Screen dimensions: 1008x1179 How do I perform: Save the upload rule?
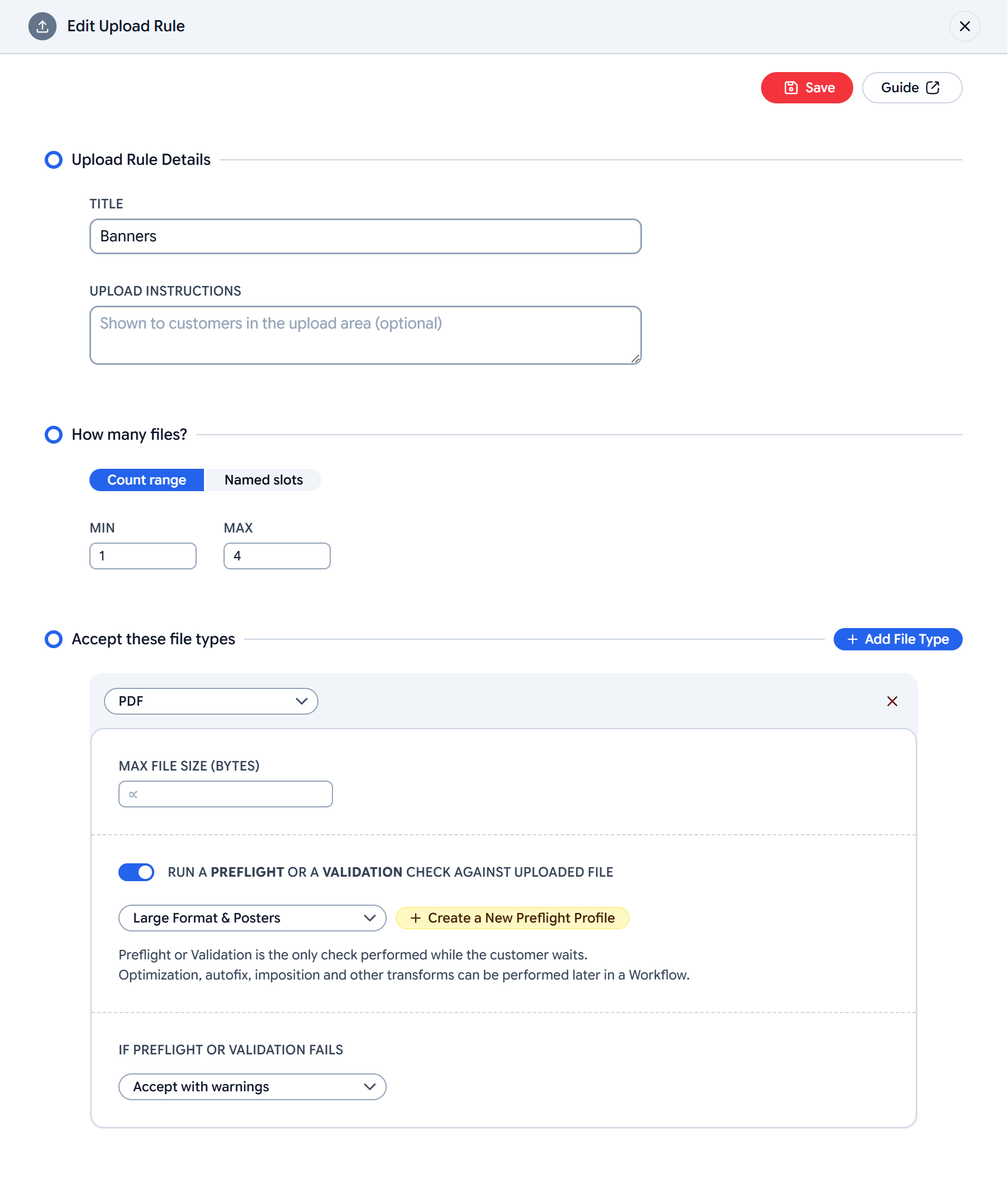(x=807, y=88)
